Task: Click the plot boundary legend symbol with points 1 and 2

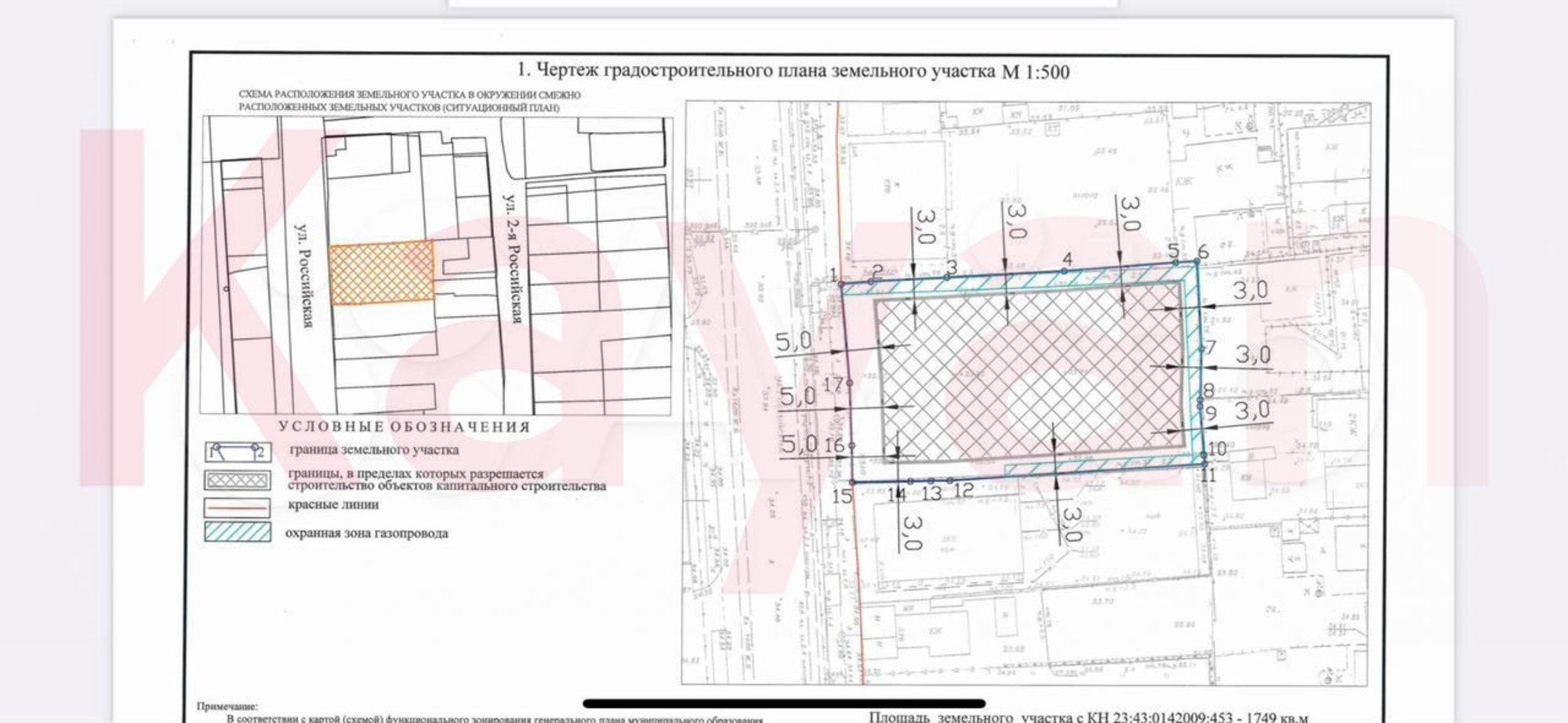Action: (238, 452)
